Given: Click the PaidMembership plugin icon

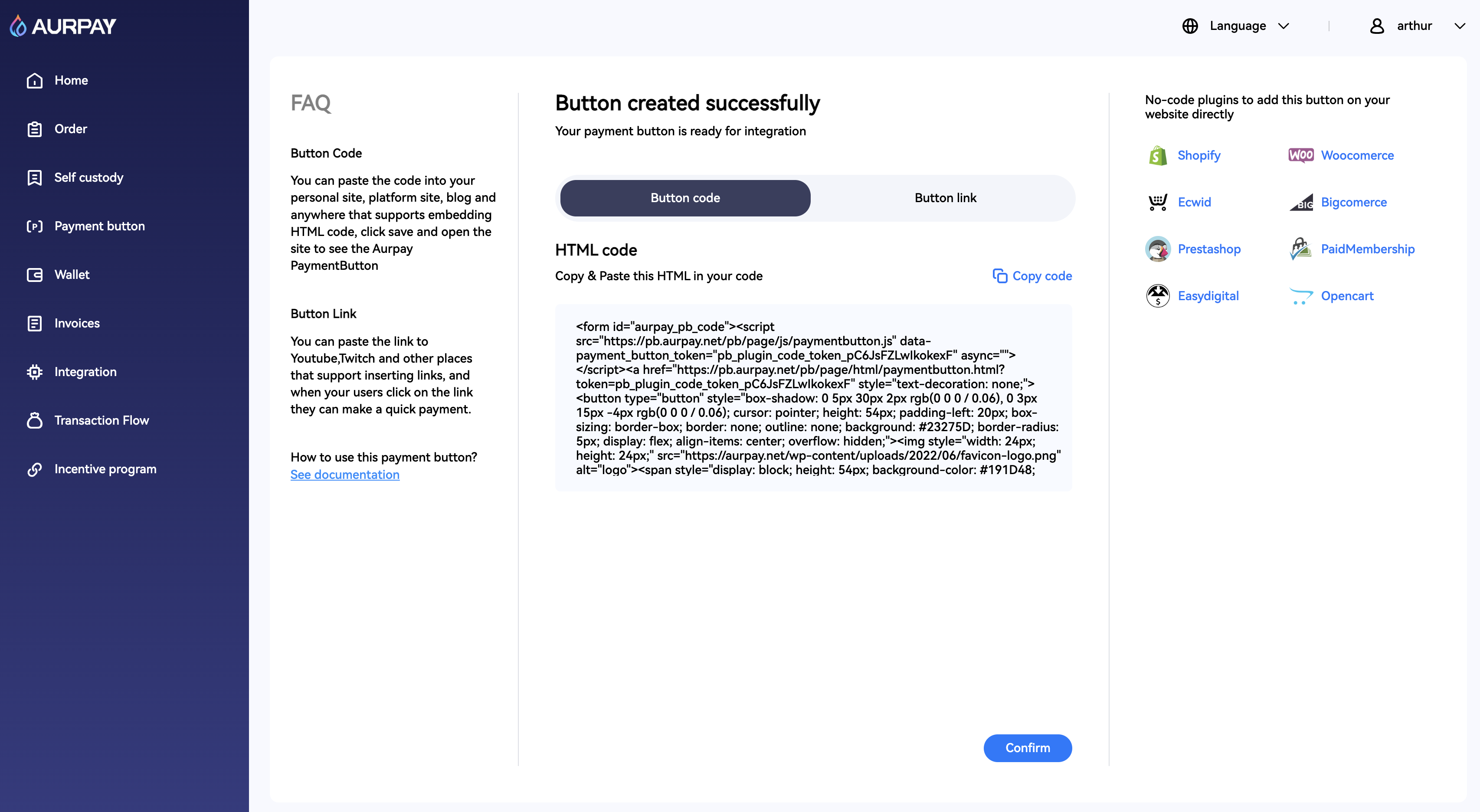Looking at the screenshot, I should tap(1301, 249).
